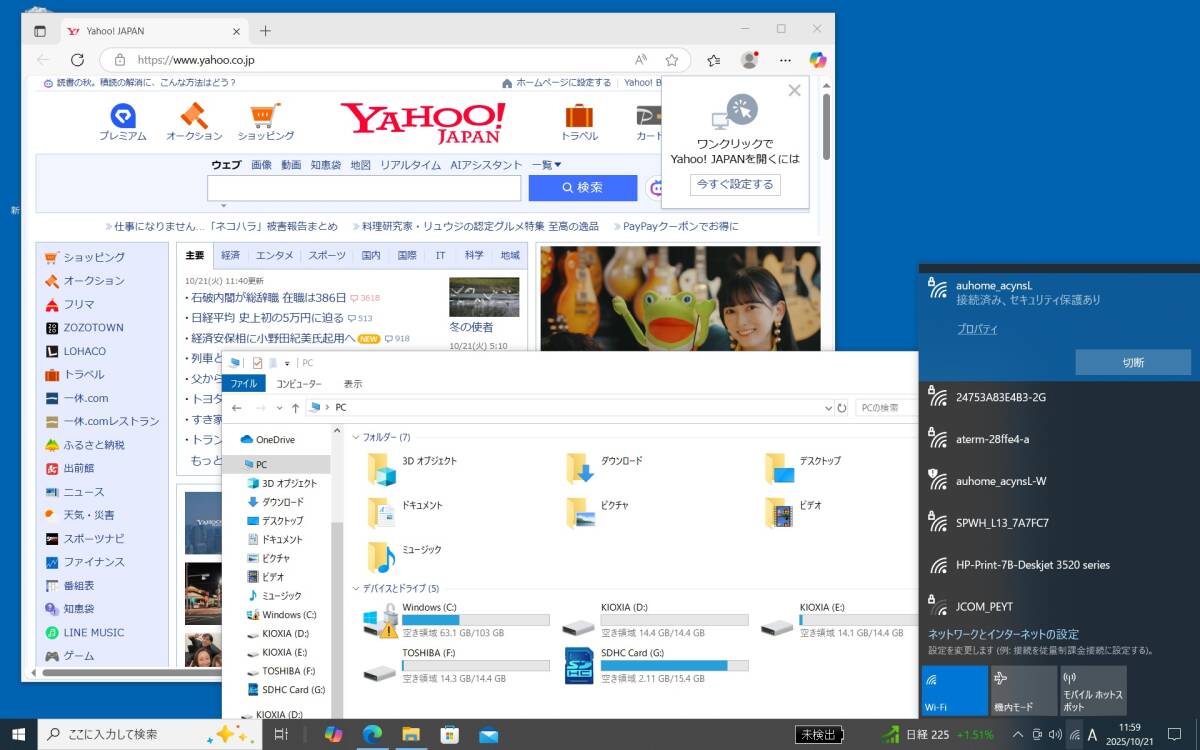
Task: Click the Windows taskbar search box
Action: (150, 734)
